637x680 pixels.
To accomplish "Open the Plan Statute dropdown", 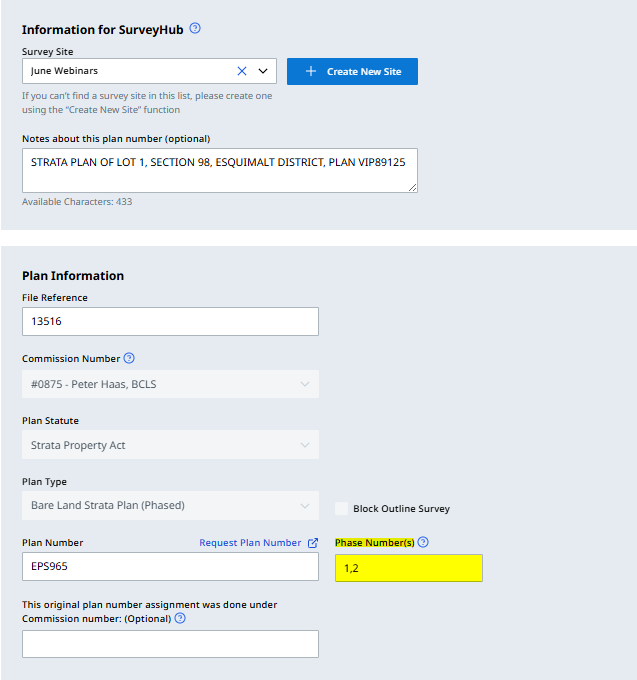I will [x=170, y=445].
